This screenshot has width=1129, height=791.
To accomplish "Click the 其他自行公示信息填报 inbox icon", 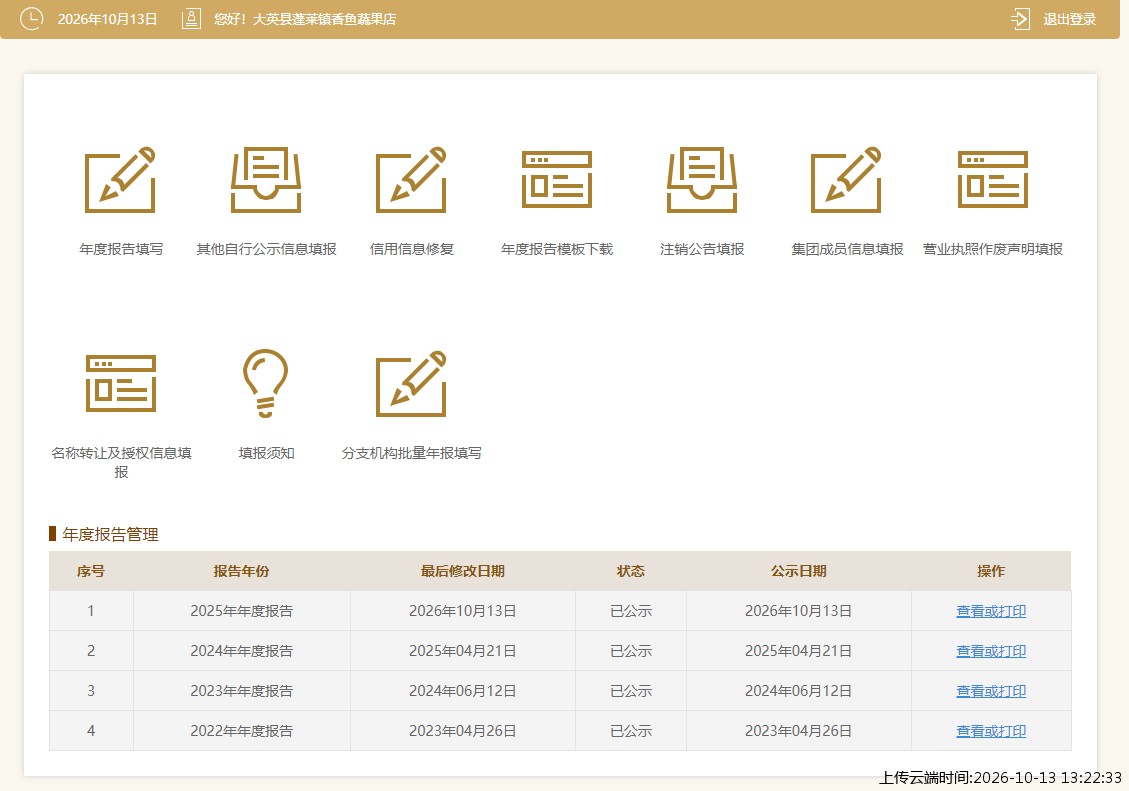I will 266,180.
